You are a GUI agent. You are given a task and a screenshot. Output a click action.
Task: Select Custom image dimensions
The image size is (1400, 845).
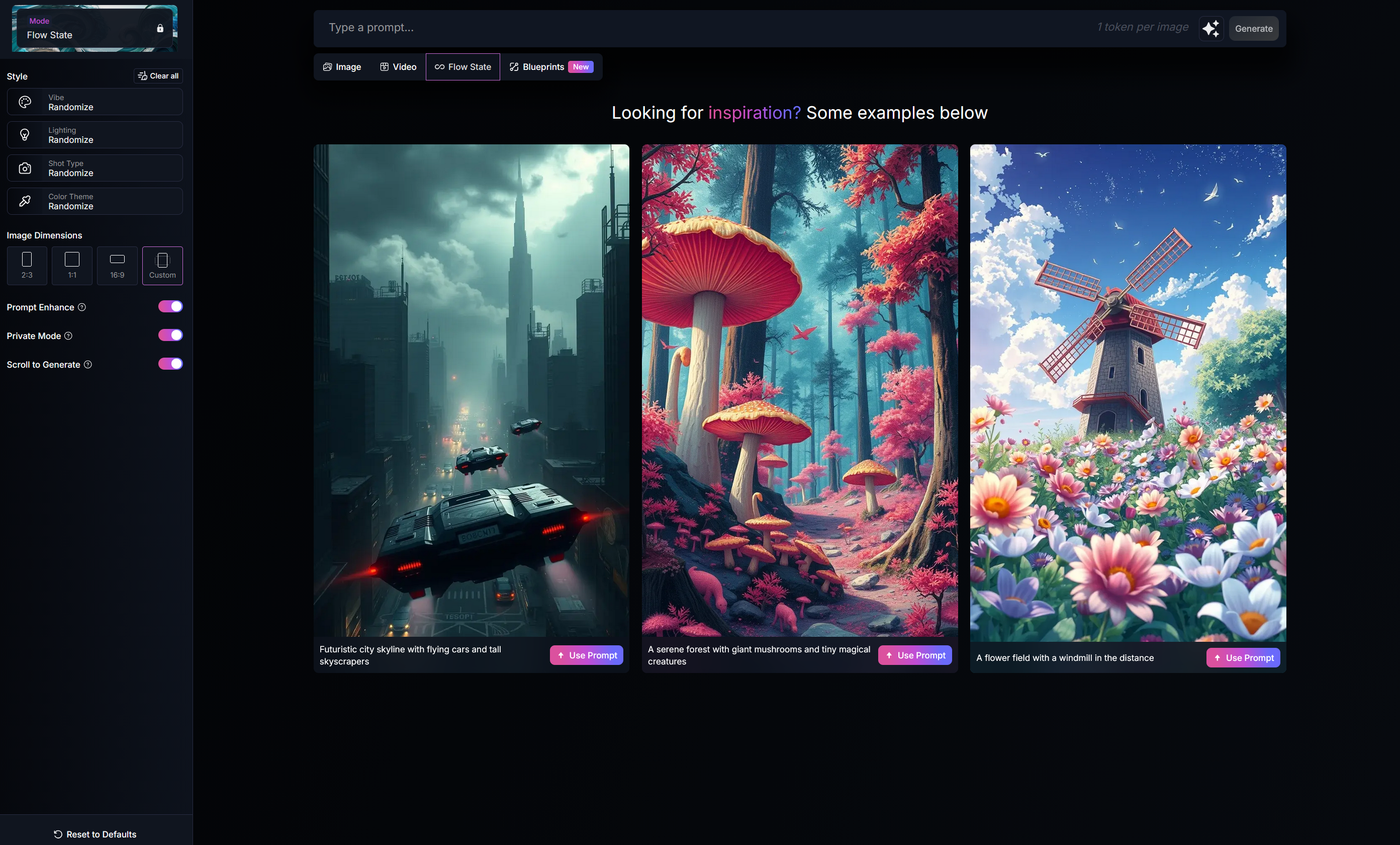[162, 265]
